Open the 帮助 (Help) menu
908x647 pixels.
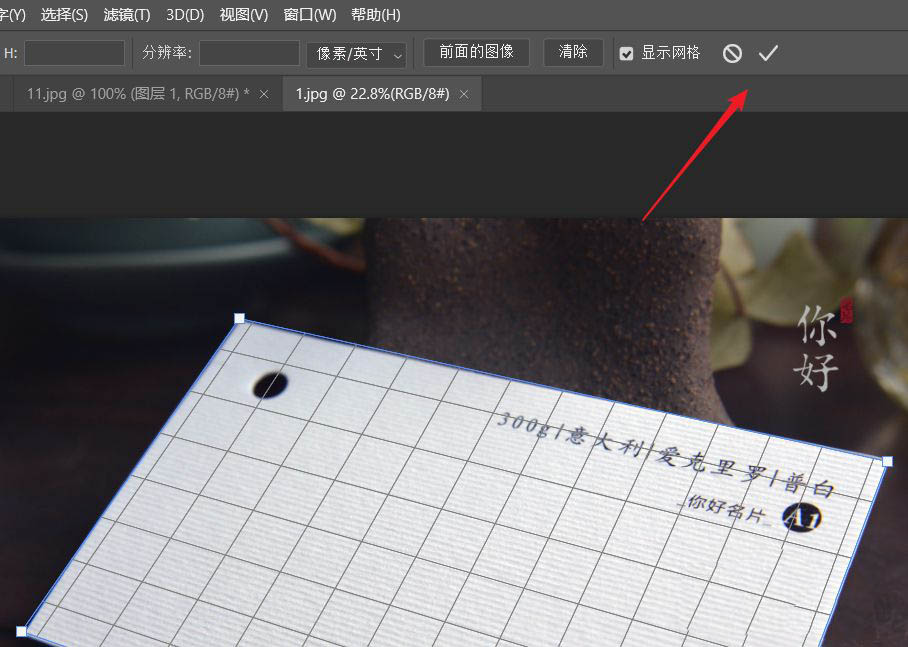(x=374, y=15)
